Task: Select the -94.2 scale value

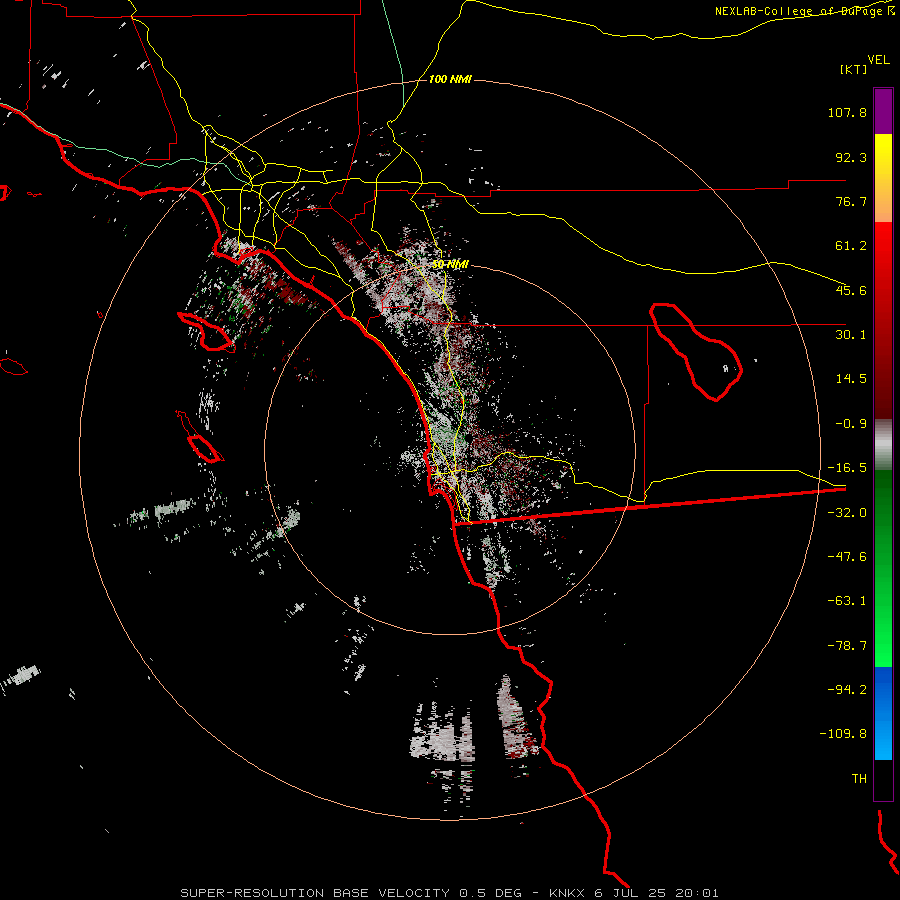Action: [847, 689]
